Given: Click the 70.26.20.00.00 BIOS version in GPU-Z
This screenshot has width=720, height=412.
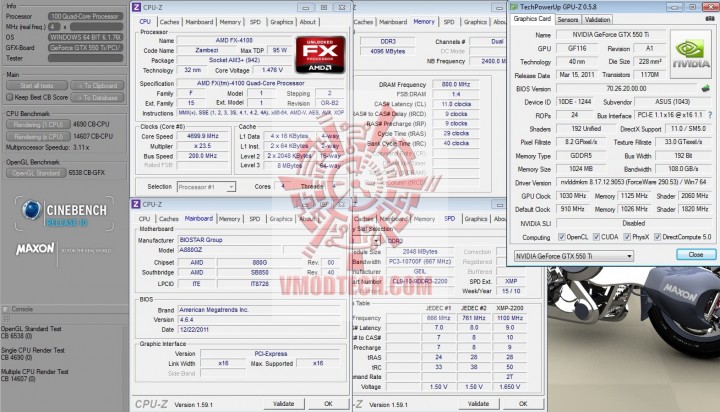Looking at the screenshot, I should 626,88.
